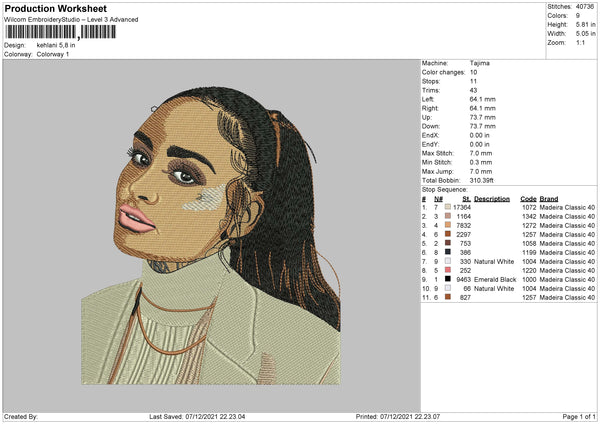Select the 'EndY:' label
Screen dimensions: 600x424
pyautogui.click(x=430, y=144)
